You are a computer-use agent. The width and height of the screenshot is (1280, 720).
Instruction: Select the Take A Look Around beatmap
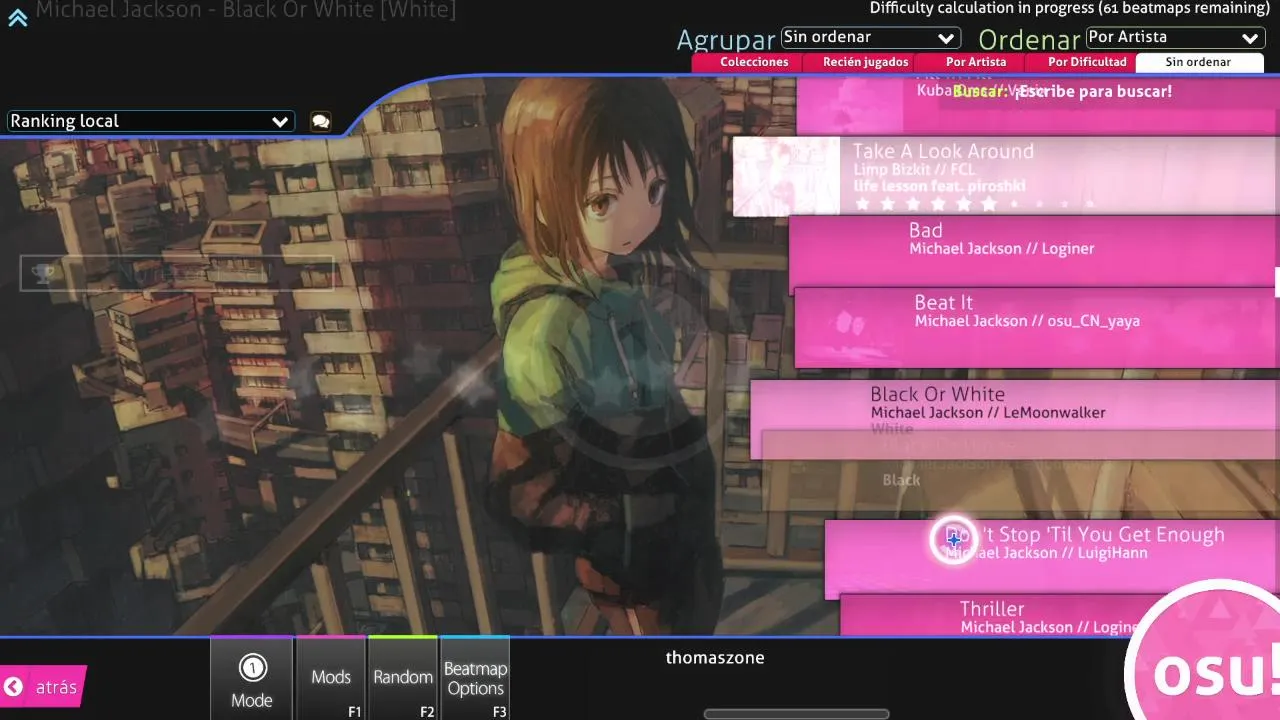tap(1006, 177)
